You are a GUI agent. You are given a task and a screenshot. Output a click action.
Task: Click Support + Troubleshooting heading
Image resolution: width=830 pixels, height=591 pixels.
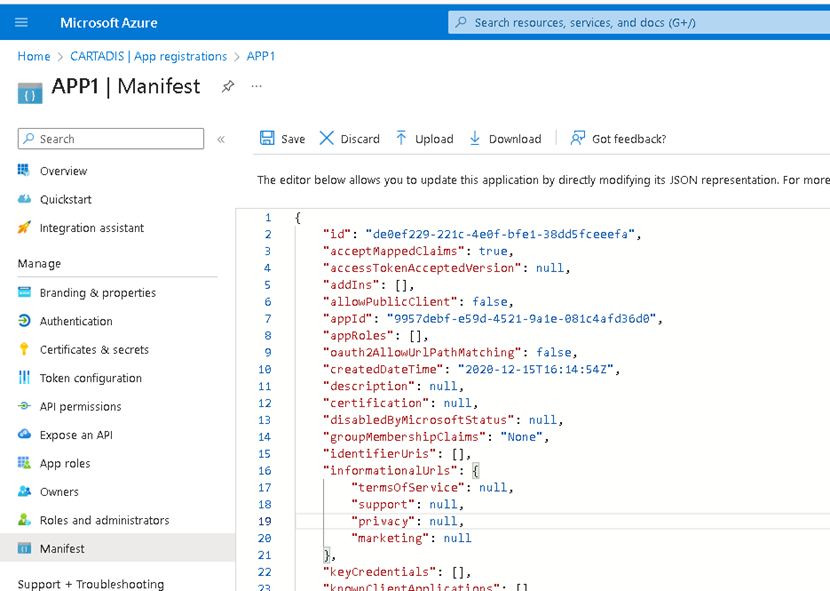91,584
